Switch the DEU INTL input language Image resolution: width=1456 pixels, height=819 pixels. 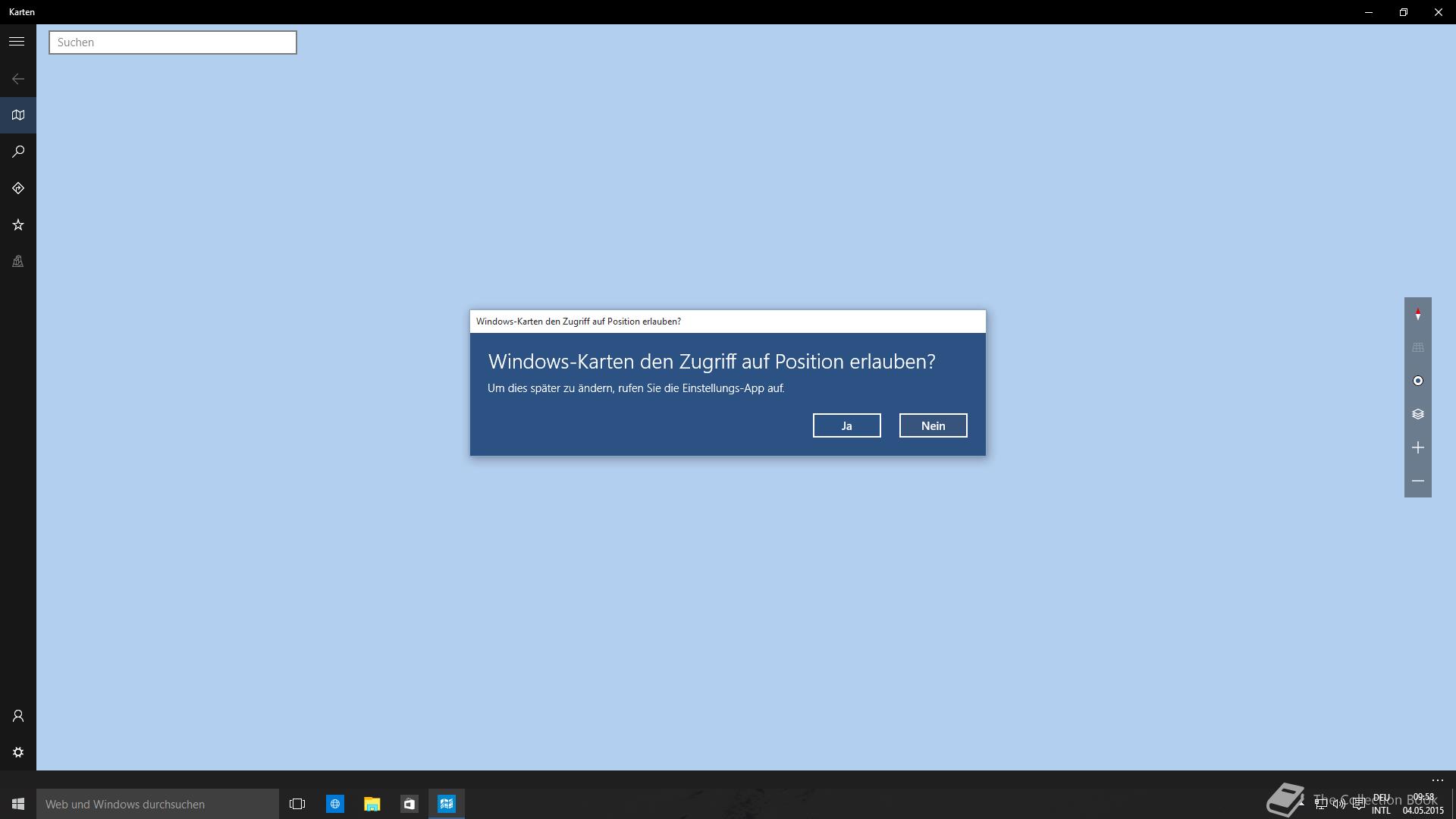1381,804
